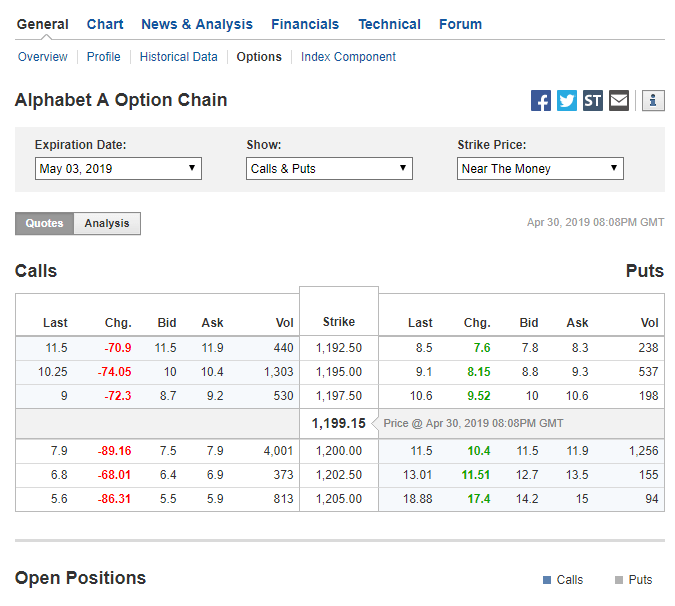
Task: Click current price 1,199.15
Action: pos(339,424)
